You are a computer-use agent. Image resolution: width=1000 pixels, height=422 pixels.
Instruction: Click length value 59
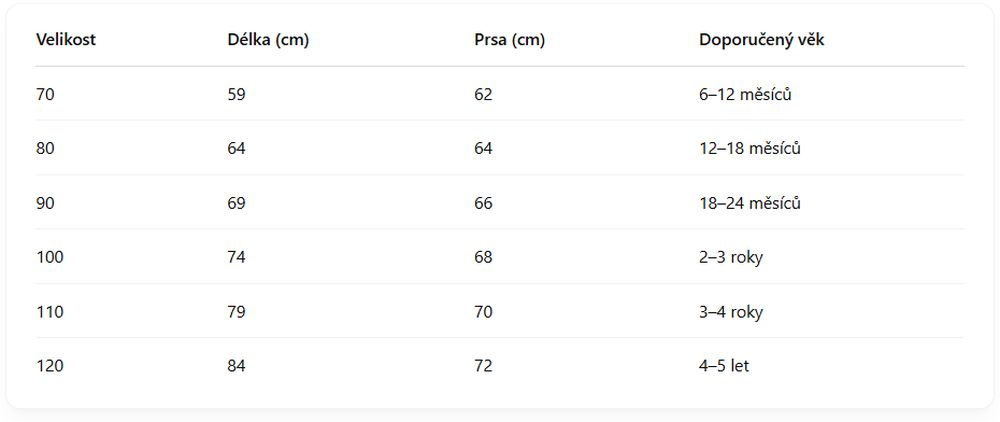coord(236,94)
